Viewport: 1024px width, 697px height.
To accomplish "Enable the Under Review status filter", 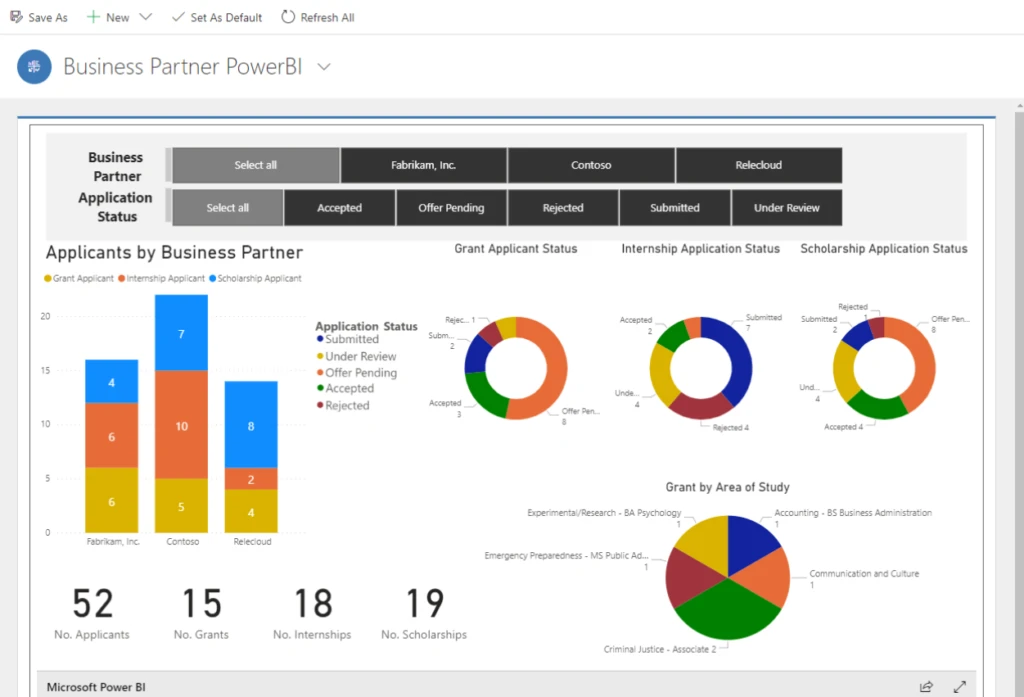I will point(786,207).
